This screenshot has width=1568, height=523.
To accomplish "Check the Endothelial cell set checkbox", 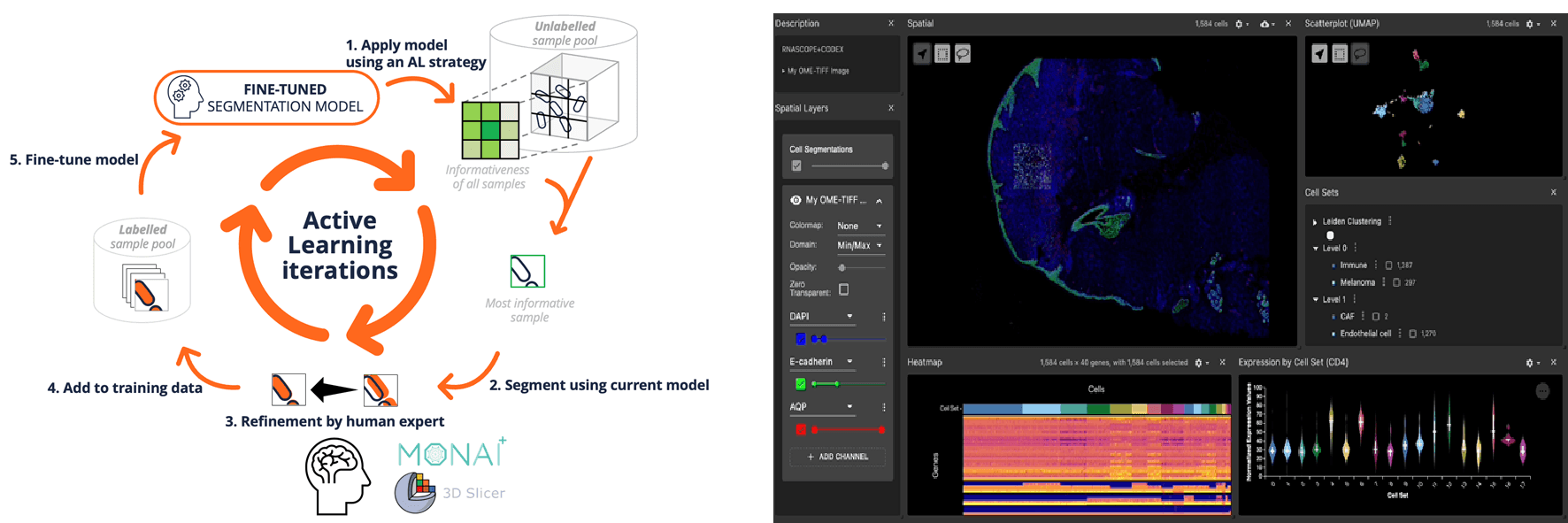I will (x=1413, y=334).
